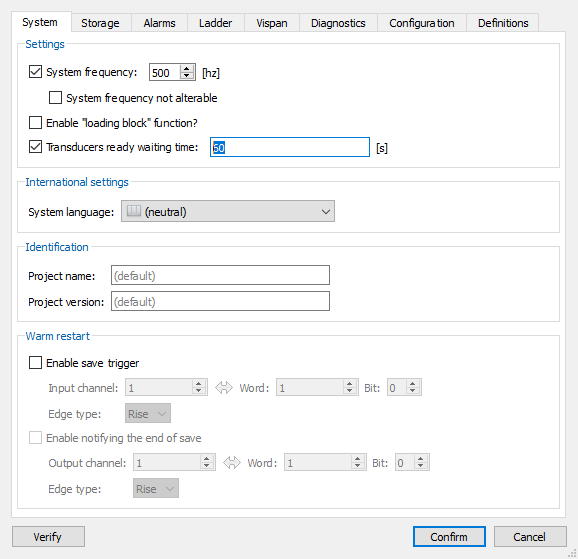Expand the first Edge type Rise dropdown
Viewport: 578px width, 559px height.
pyautogui.click(x=148, y=413)
